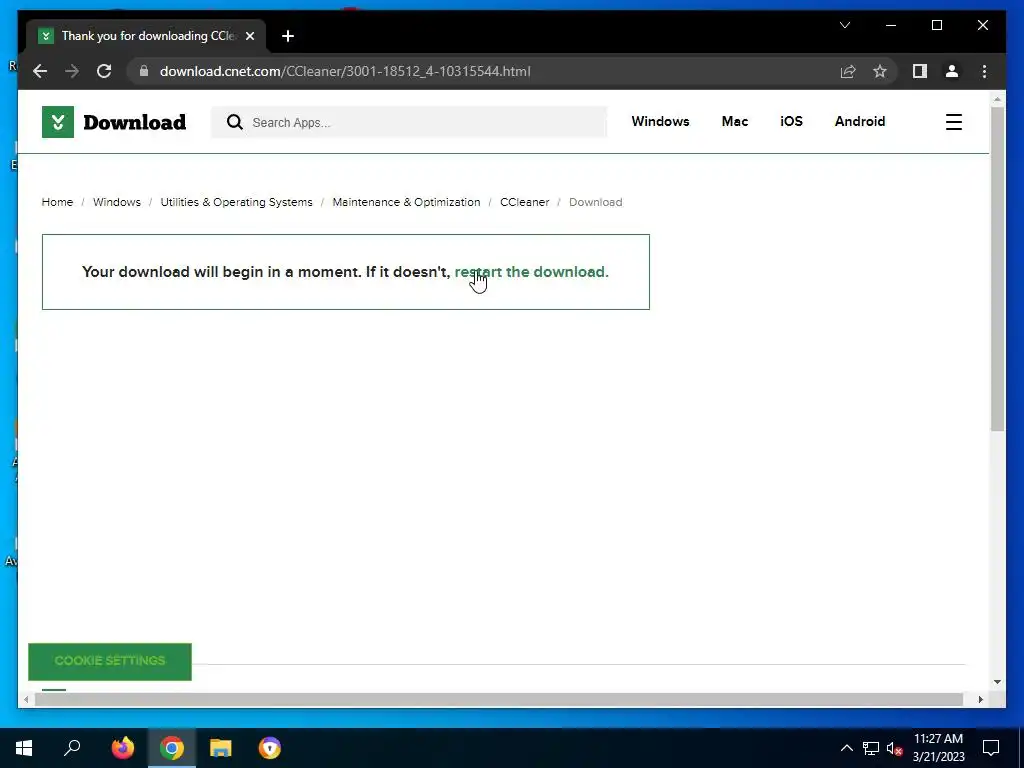Open the CCleaner breadcrumb
Image resolution: width=1024 pixels, height=768 pixels.
coord(524,202)
